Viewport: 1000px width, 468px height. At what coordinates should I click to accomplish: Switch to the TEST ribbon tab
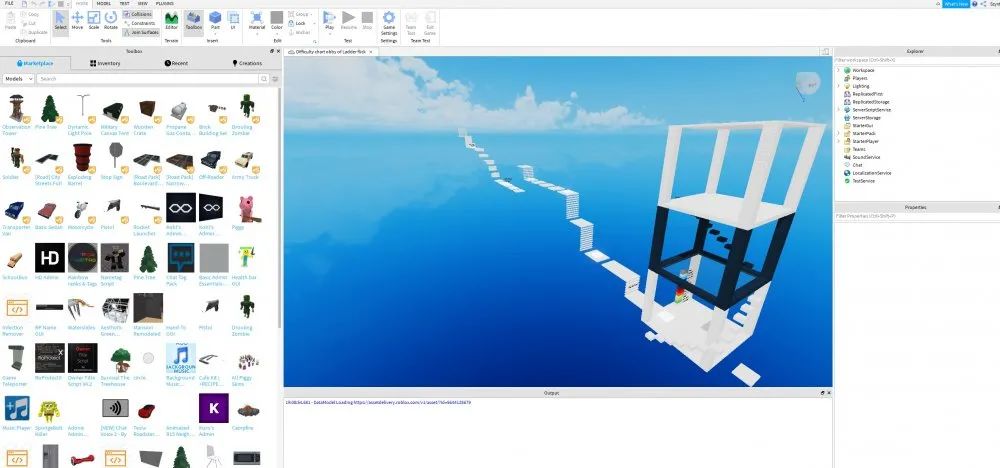pos(124,3)
